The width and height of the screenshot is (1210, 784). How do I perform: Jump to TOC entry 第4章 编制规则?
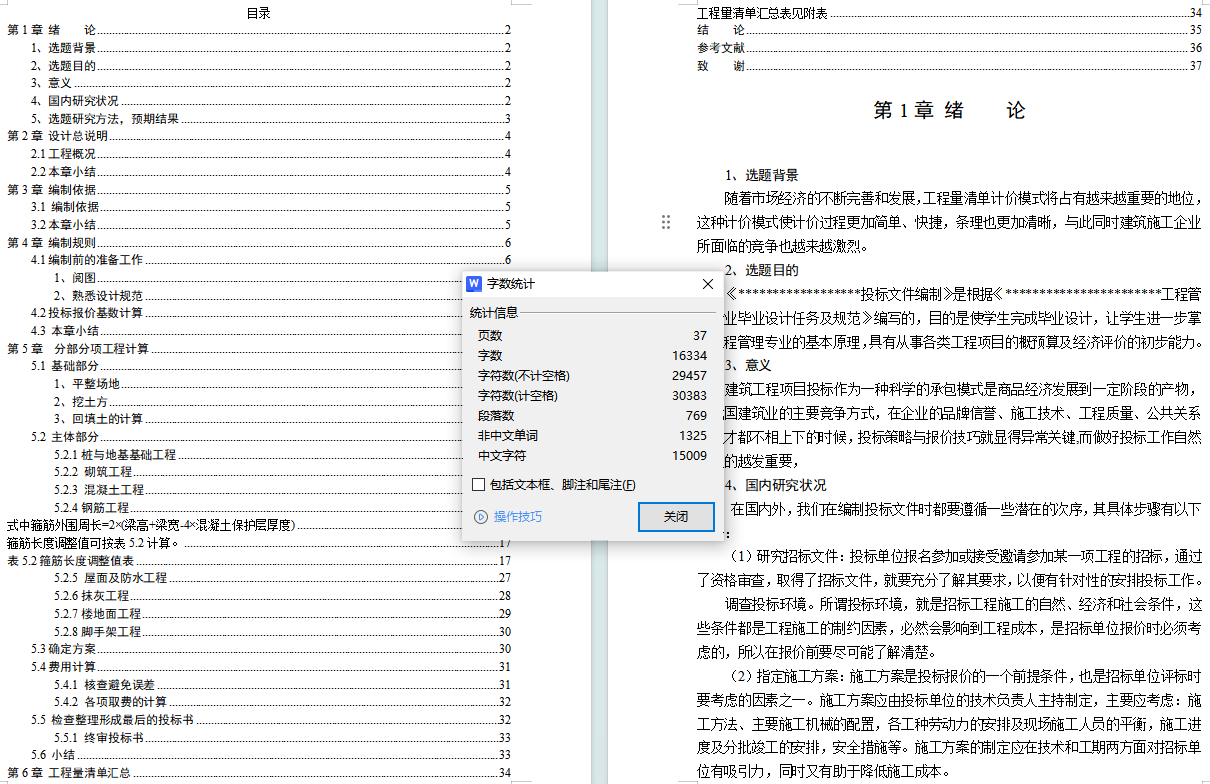[259, 243]
